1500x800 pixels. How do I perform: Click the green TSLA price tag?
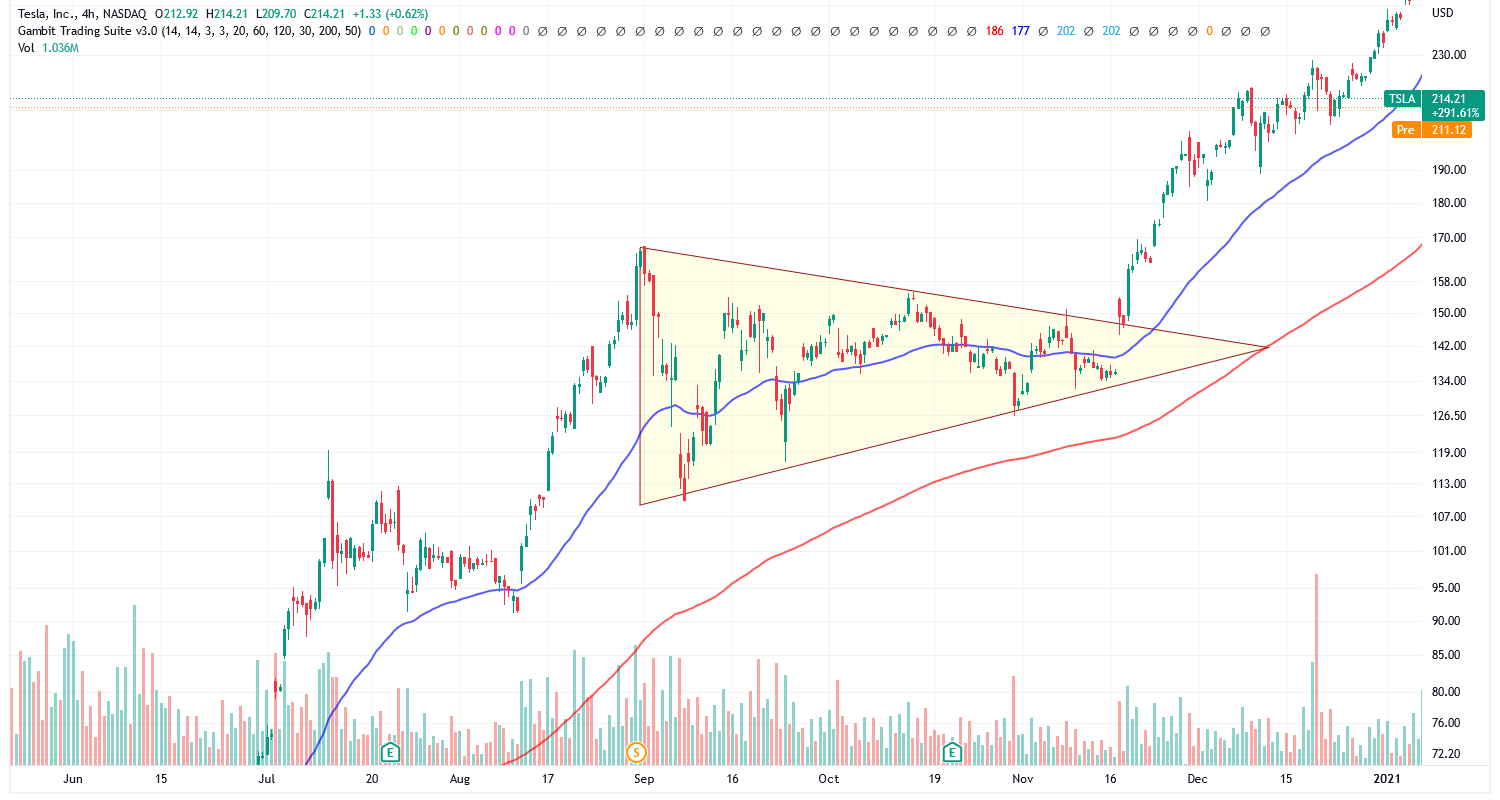point(1403,99)
